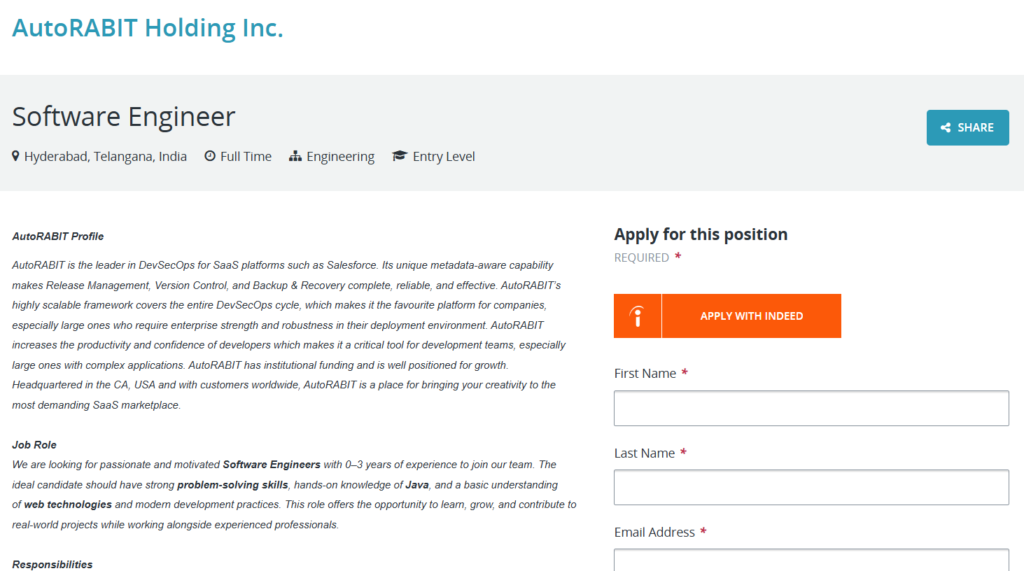Click the Software Engineer job title heading
Image resolution: width=1024 pixels, height=571 pixels.
click(x=123, y=117)
